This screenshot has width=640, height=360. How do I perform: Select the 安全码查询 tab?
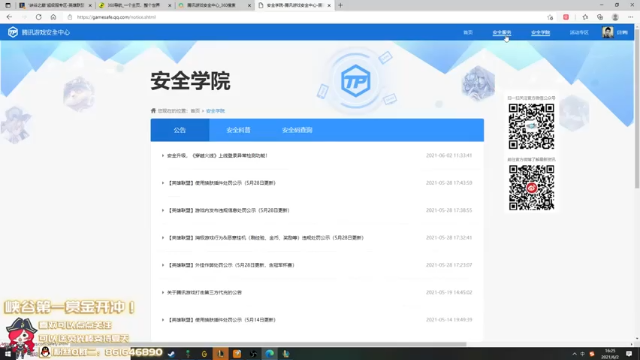tap(297, 130)
